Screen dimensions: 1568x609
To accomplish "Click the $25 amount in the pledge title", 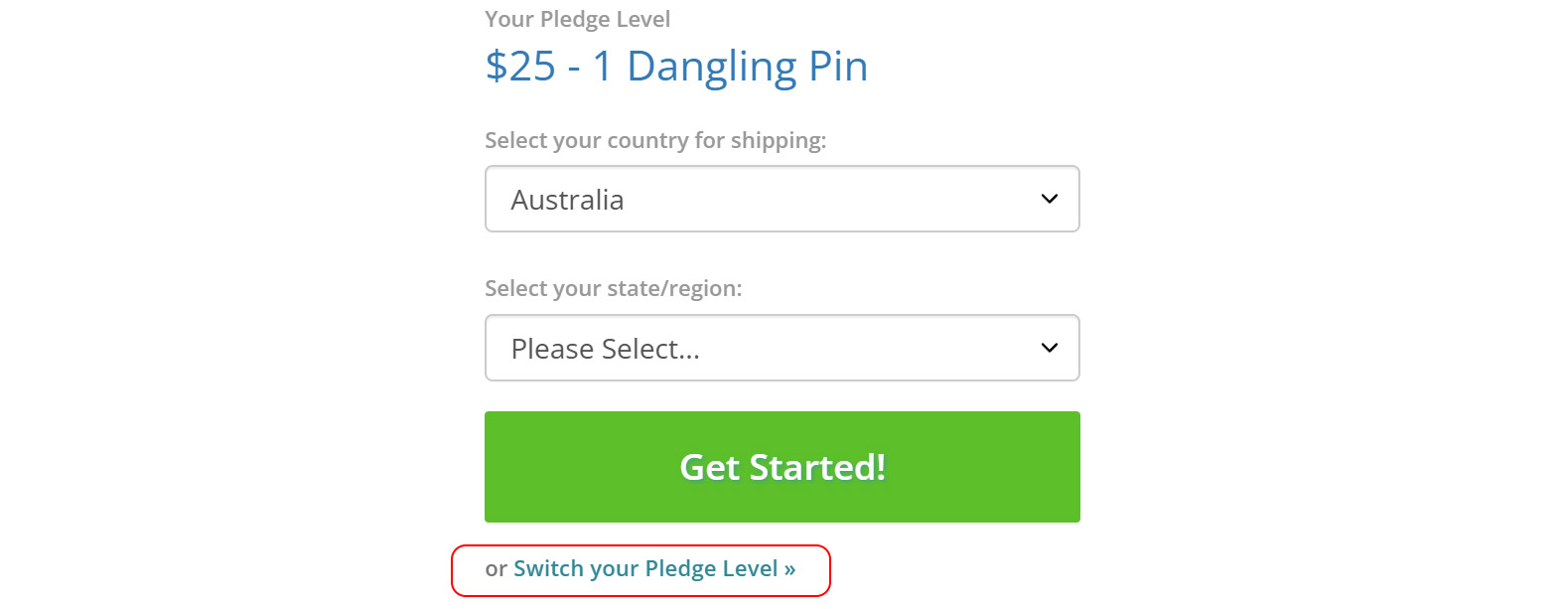I will point(520,67).
